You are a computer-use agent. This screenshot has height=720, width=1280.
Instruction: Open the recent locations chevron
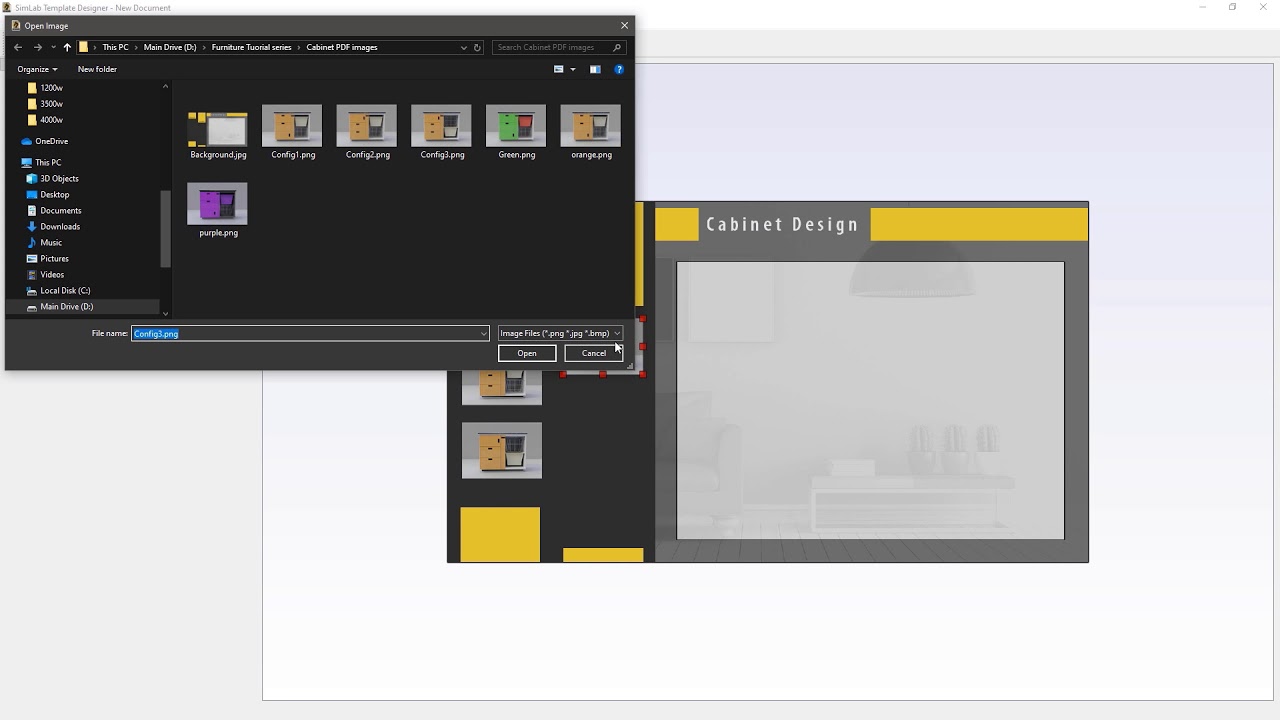[53, 47]
